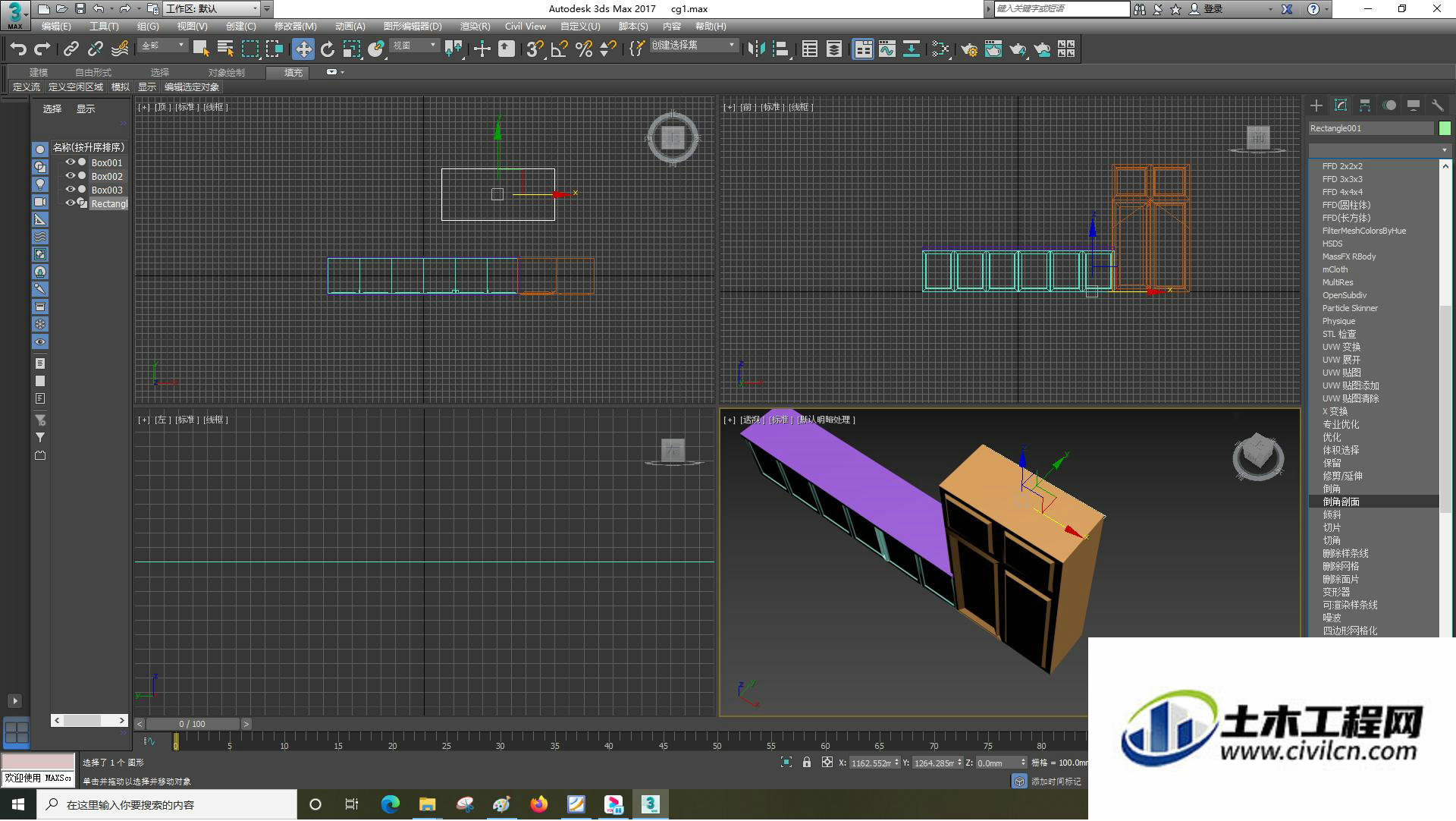
Task: Click the 定义空闲区域 button
Action: click(x=75, y=87)
